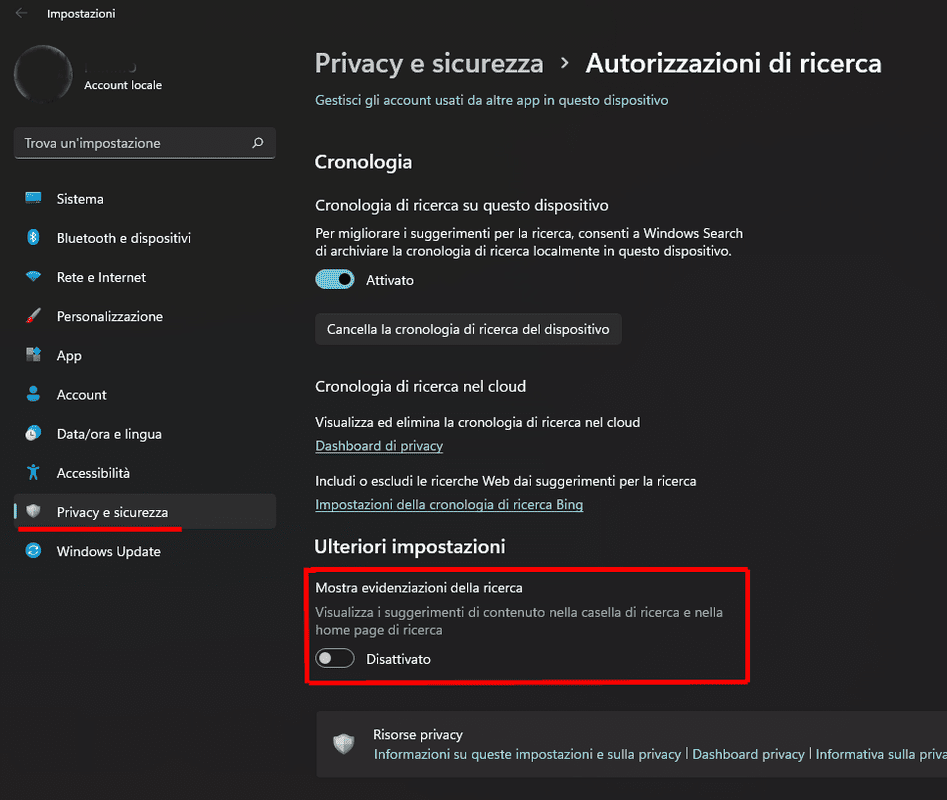Click the Accessibilità figure icon

click(x=33, y=472)
